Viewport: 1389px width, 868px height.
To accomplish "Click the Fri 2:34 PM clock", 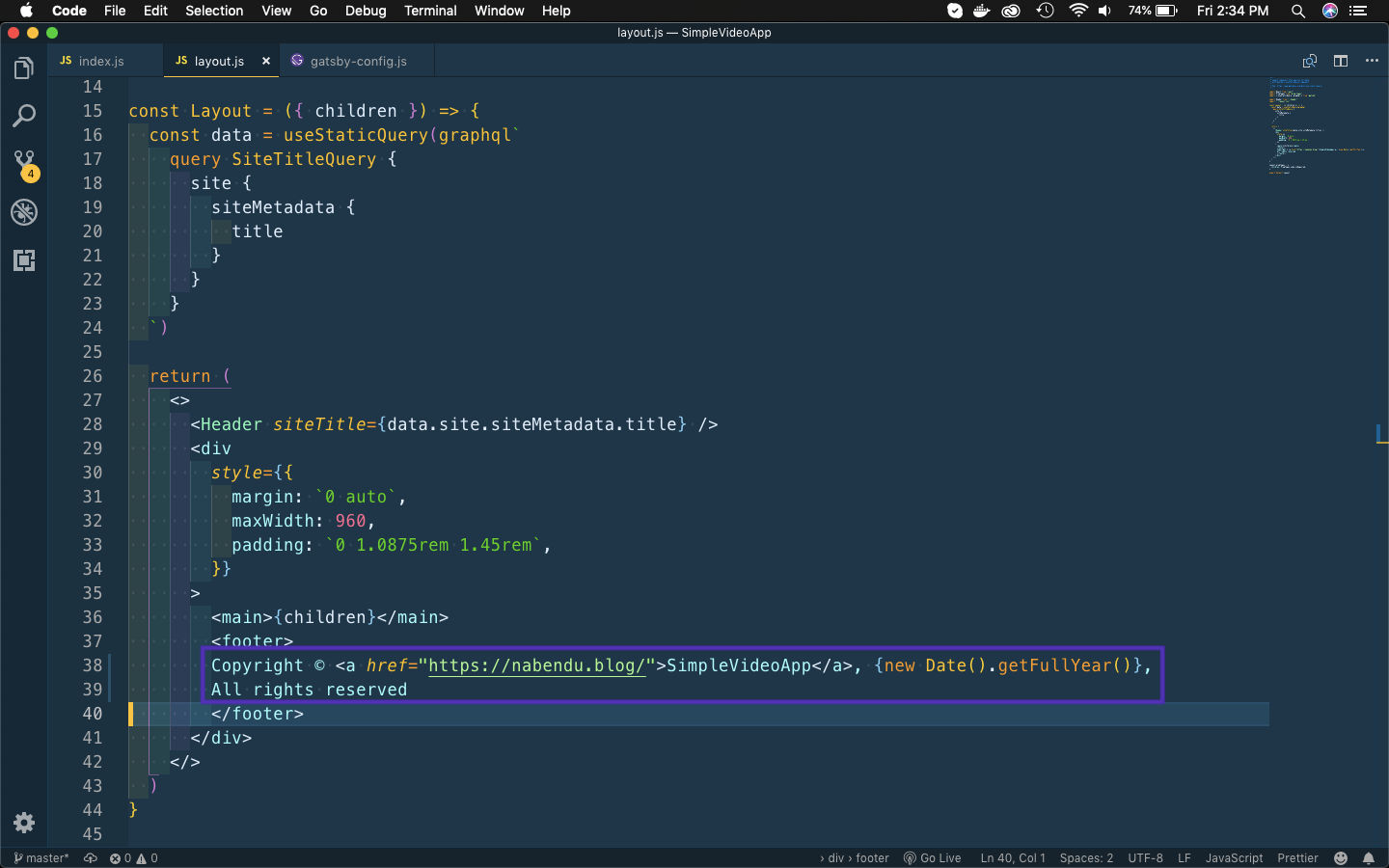I will 1233,11.
